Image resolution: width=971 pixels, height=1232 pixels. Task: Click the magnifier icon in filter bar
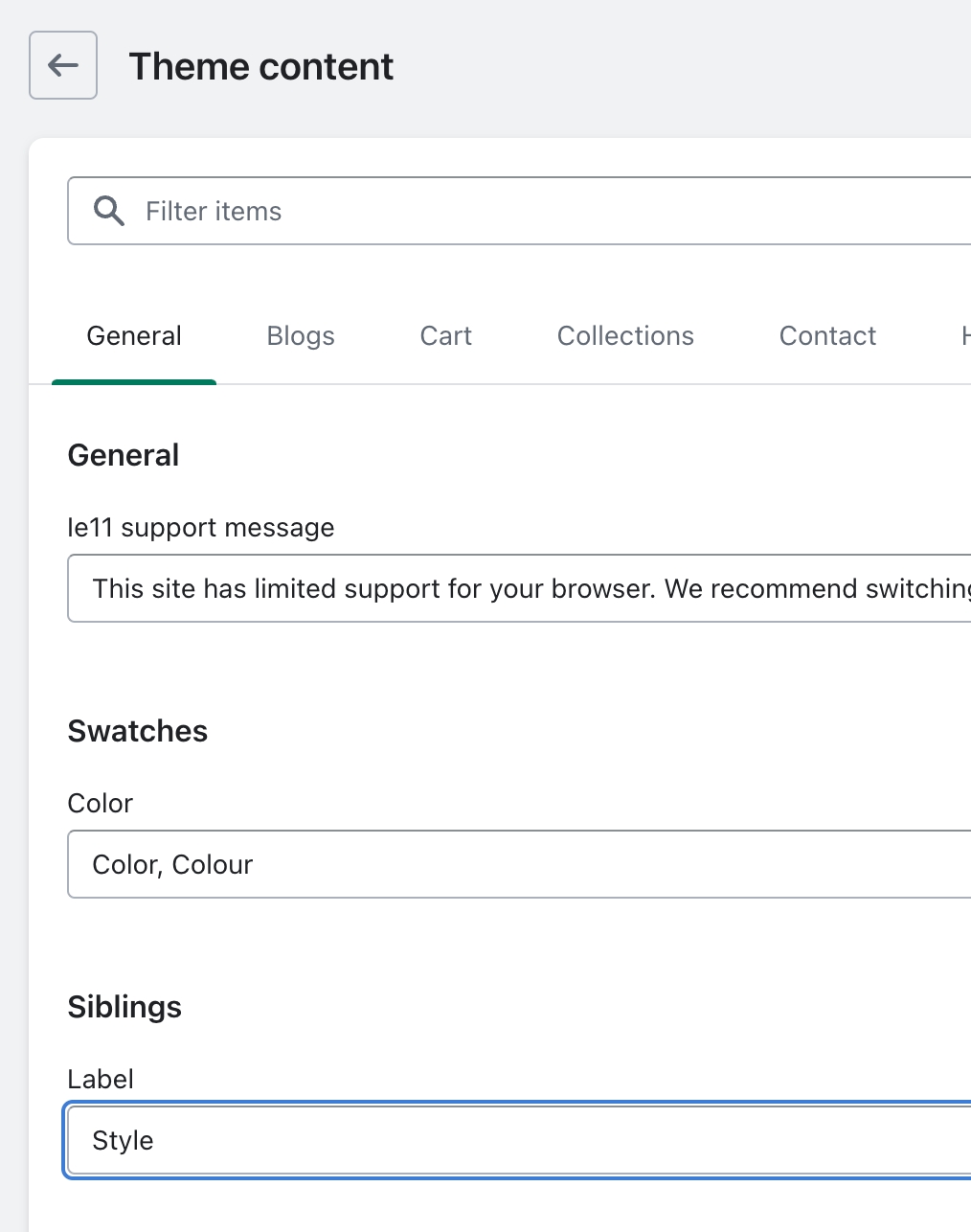109,211
